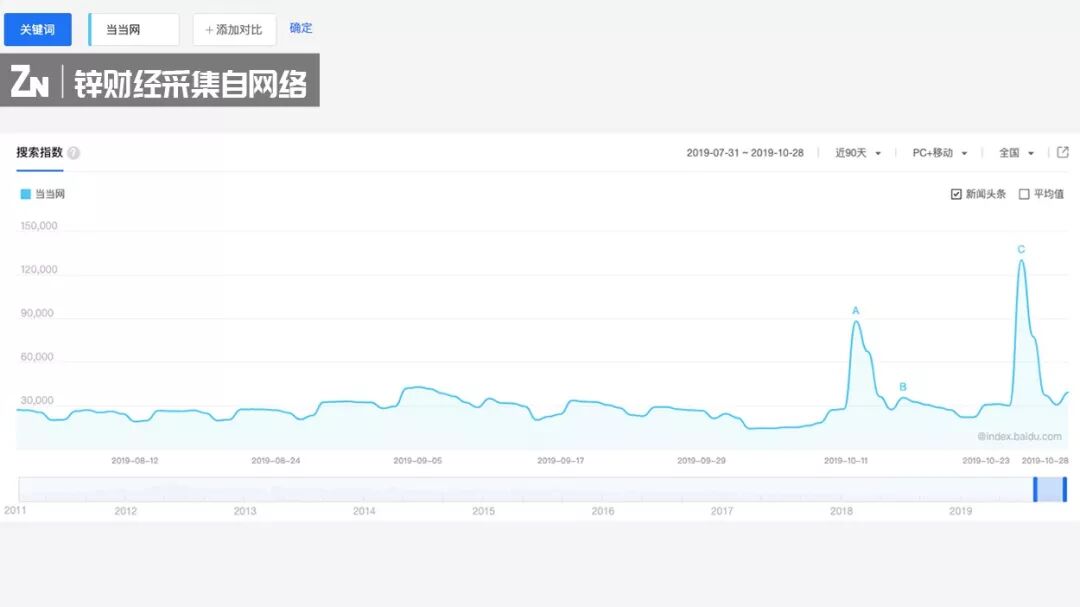
Task: Toggle the 当当网 legend color square
Action: 25,194
